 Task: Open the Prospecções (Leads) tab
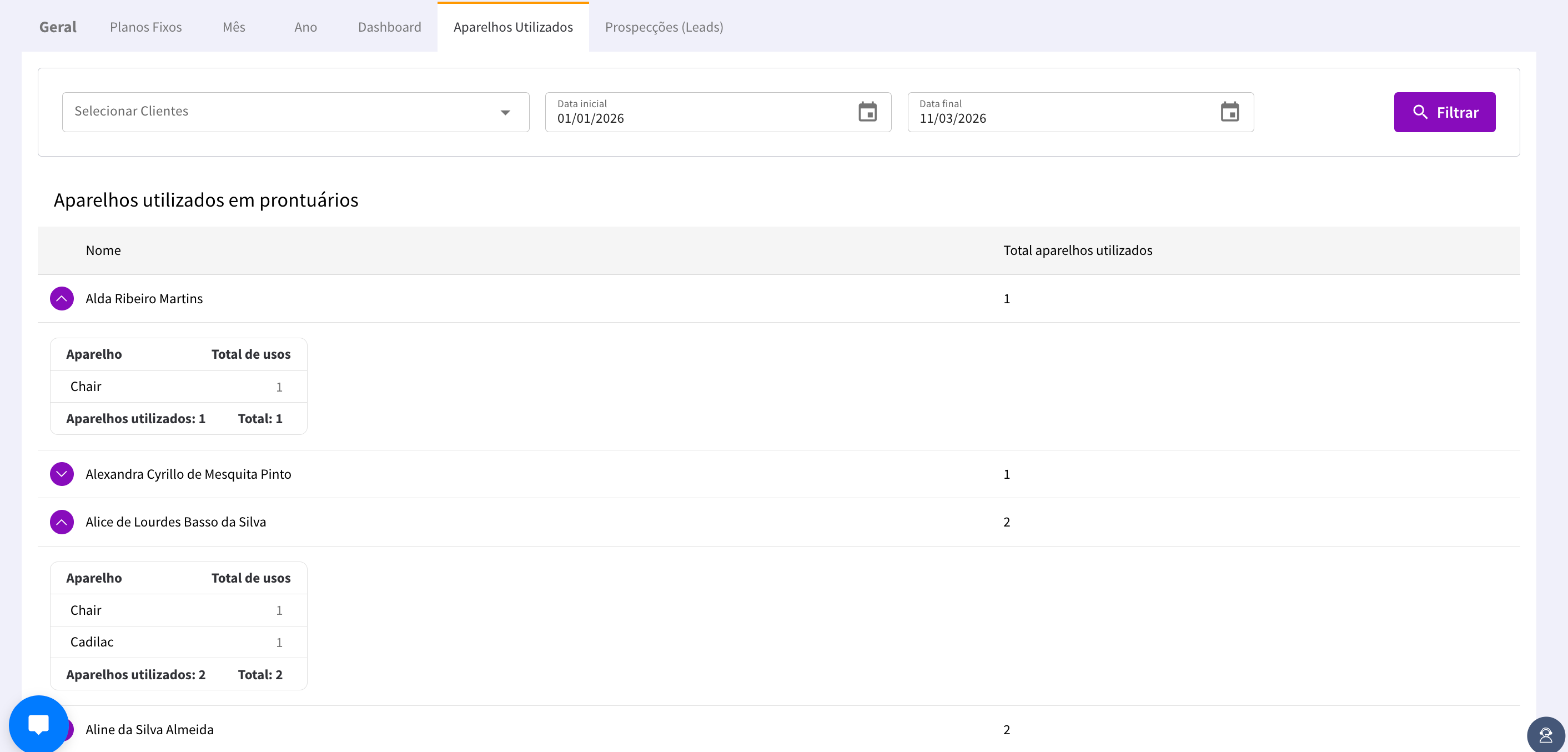tap(664, 27)
